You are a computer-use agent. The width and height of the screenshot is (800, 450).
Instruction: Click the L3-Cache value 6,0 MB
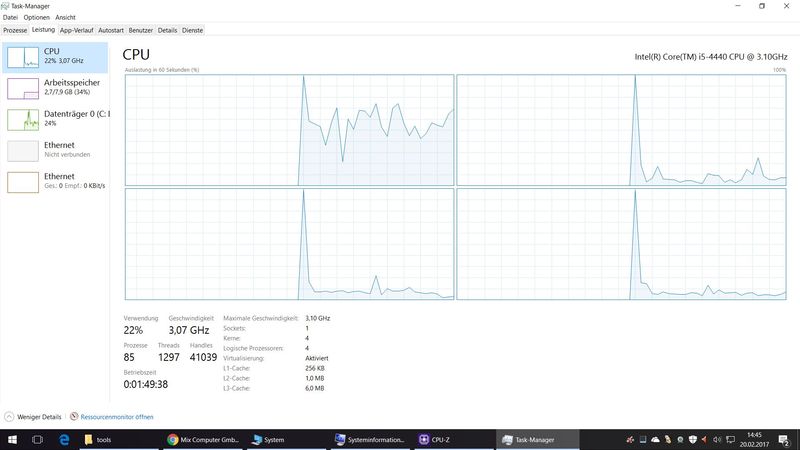coord(314,388)
